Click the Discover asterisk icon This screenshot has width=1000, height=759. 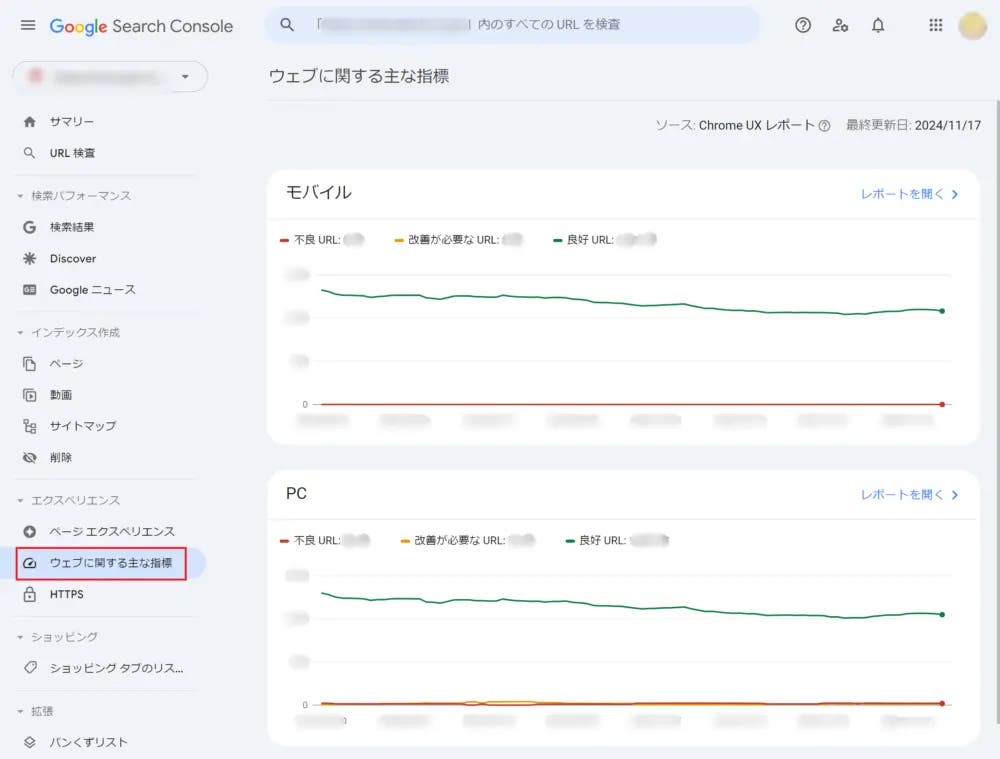tap(29, 258)
